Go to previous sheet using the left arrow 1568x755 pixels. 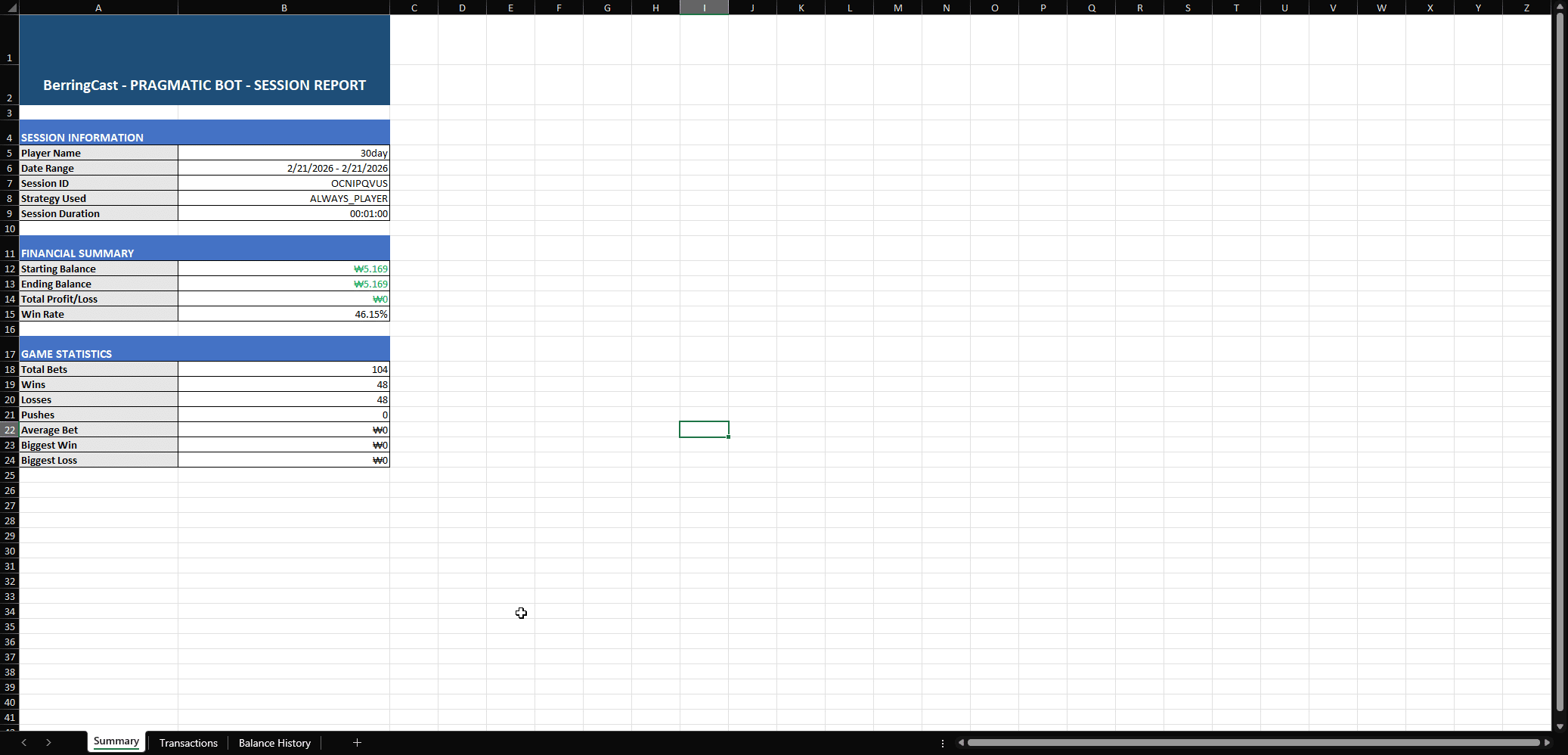point(24,743)
